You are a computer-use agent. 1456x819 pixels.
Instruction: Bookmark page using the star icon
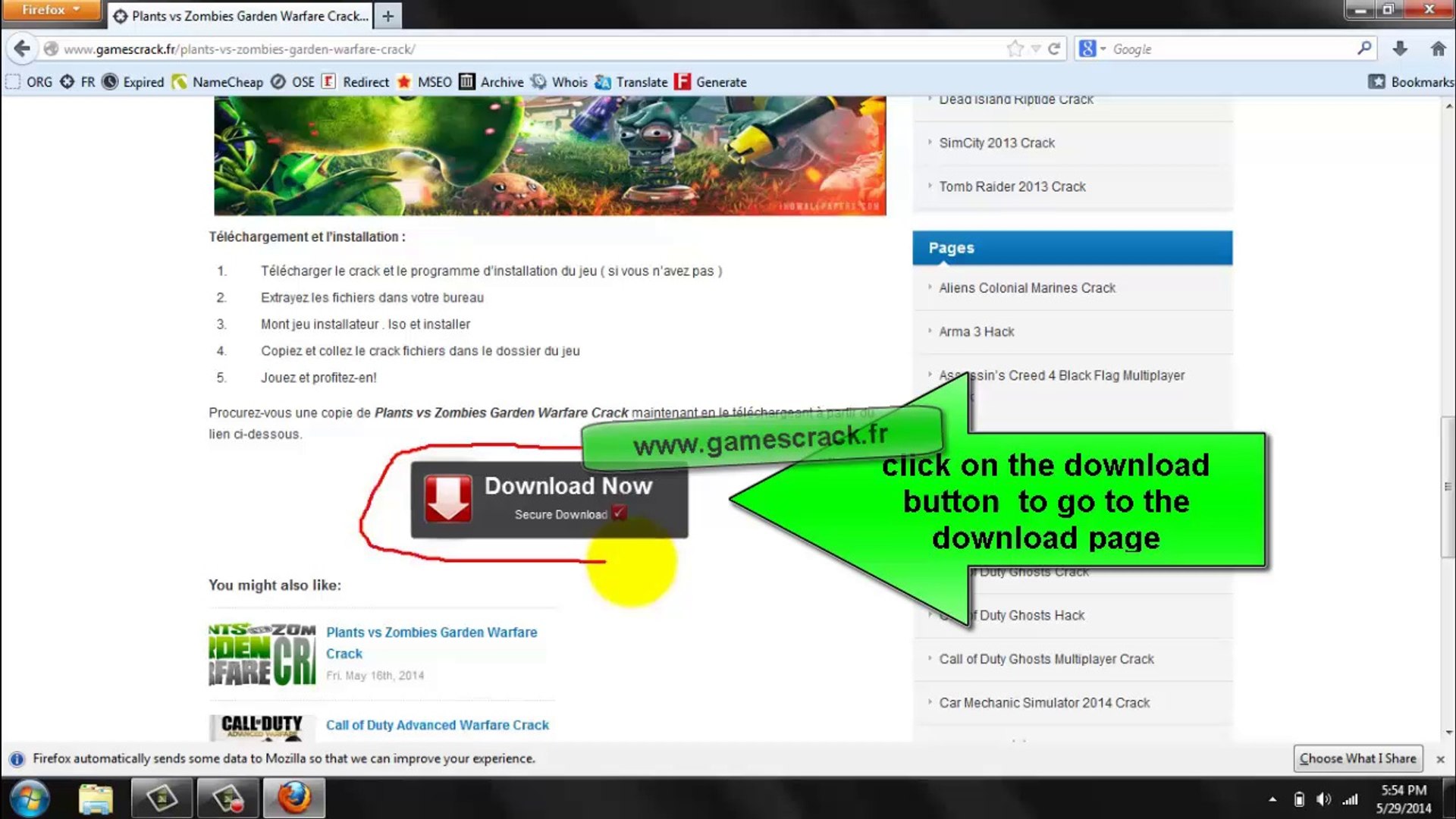[x=1015, y=49]
